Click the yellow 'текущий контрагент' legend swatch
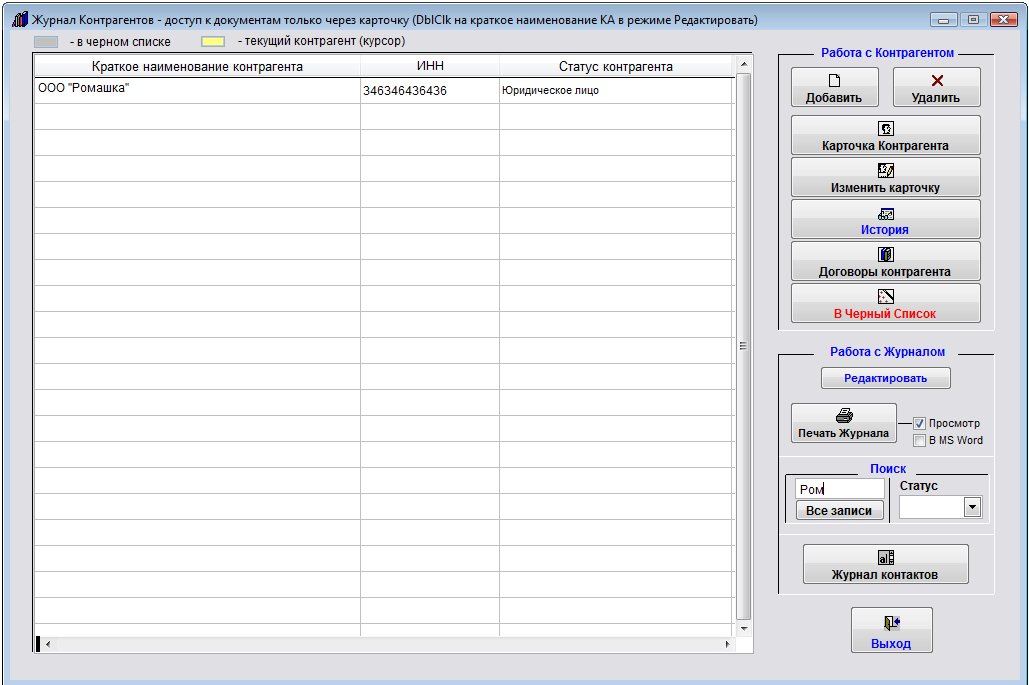 click(x=213, y=41)
